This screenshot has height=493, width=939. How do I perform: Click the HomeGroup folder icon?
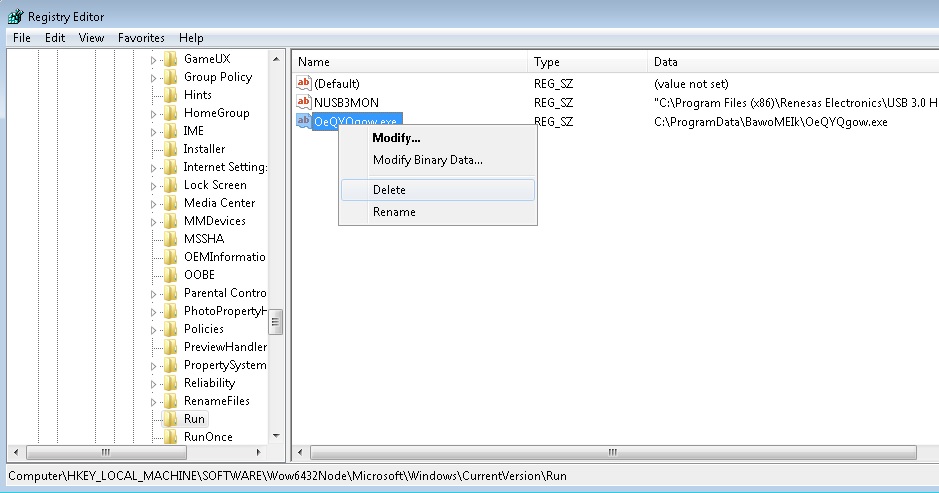click(x=171, y=113)
